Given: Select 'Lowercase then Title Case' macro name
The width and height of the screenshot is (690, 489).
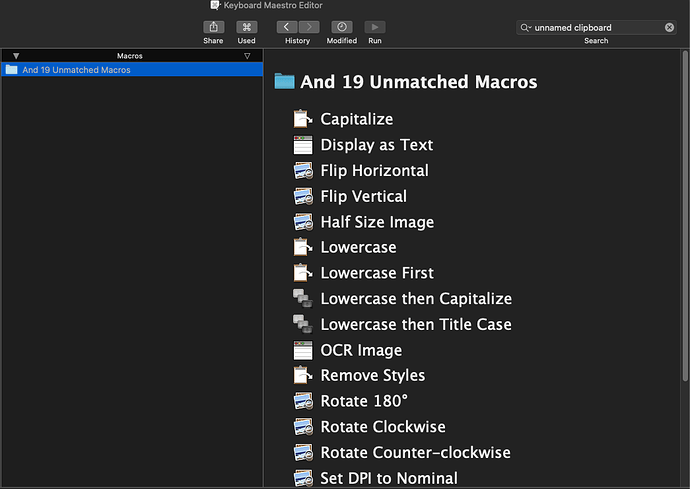Looking at the screenshot, I should coord(416,324).
